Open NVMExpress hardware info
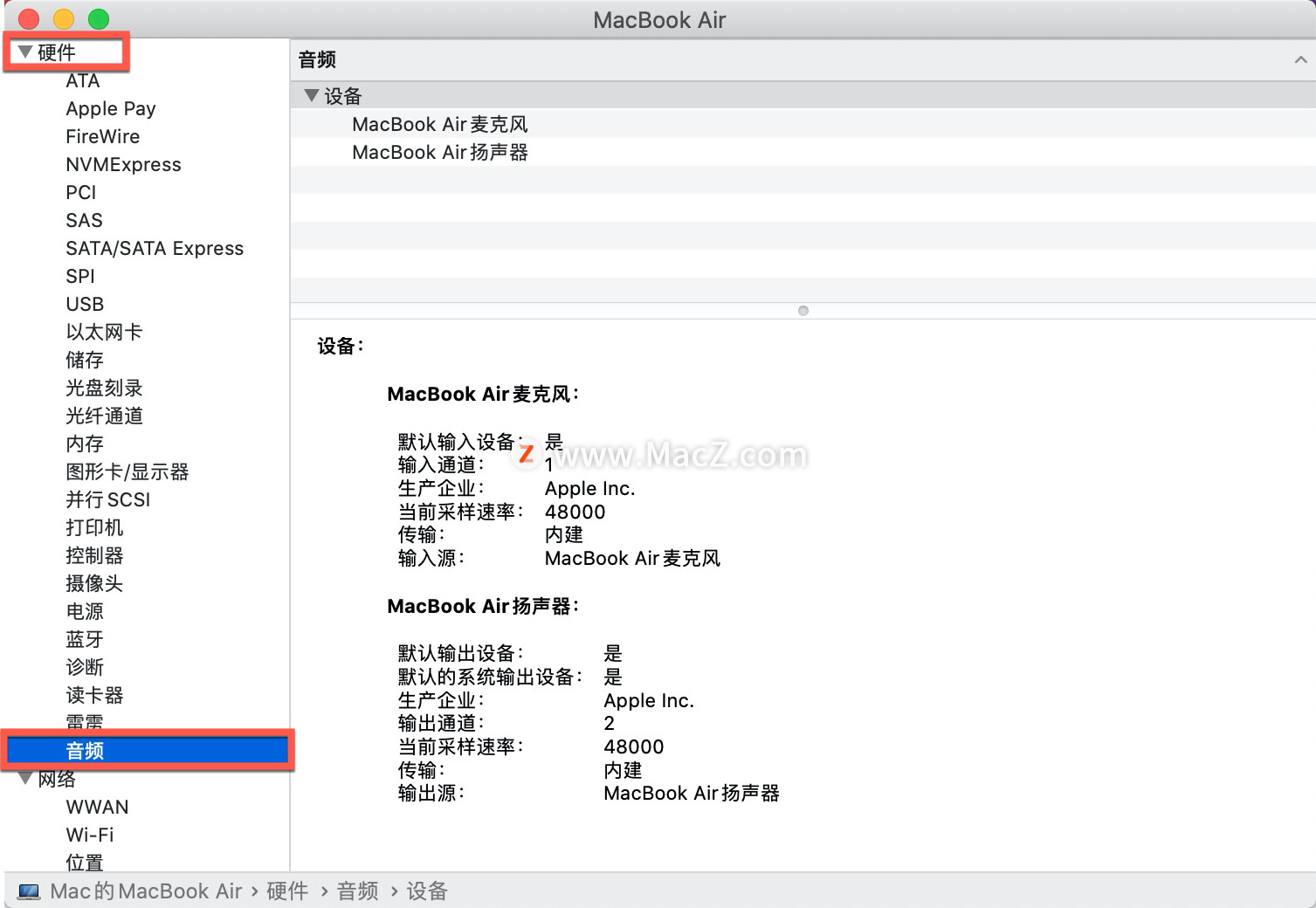The height and width of the screenshot is (908, 1316). point(123,164)
